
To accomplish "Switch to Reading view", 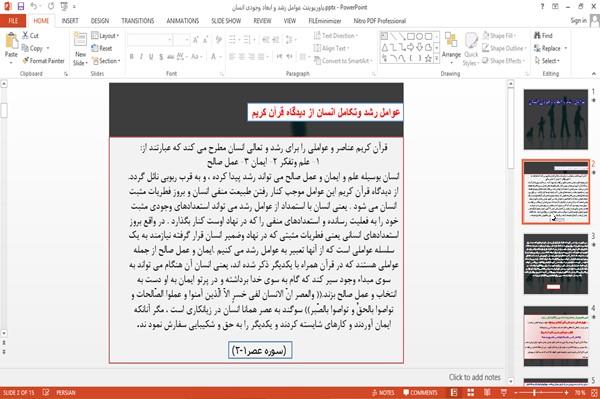I will point(487,392).
